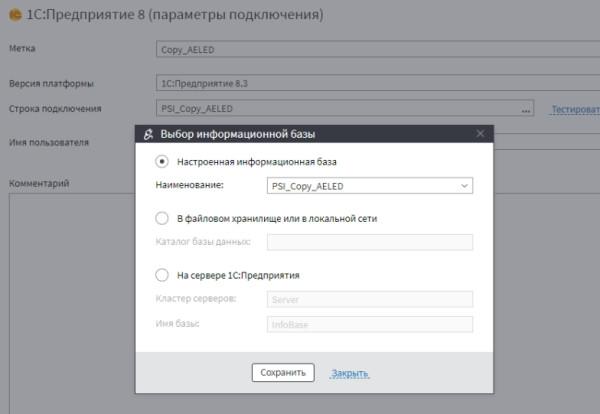Click the Метка label
The image size is (600, 414).
[22, 48]
